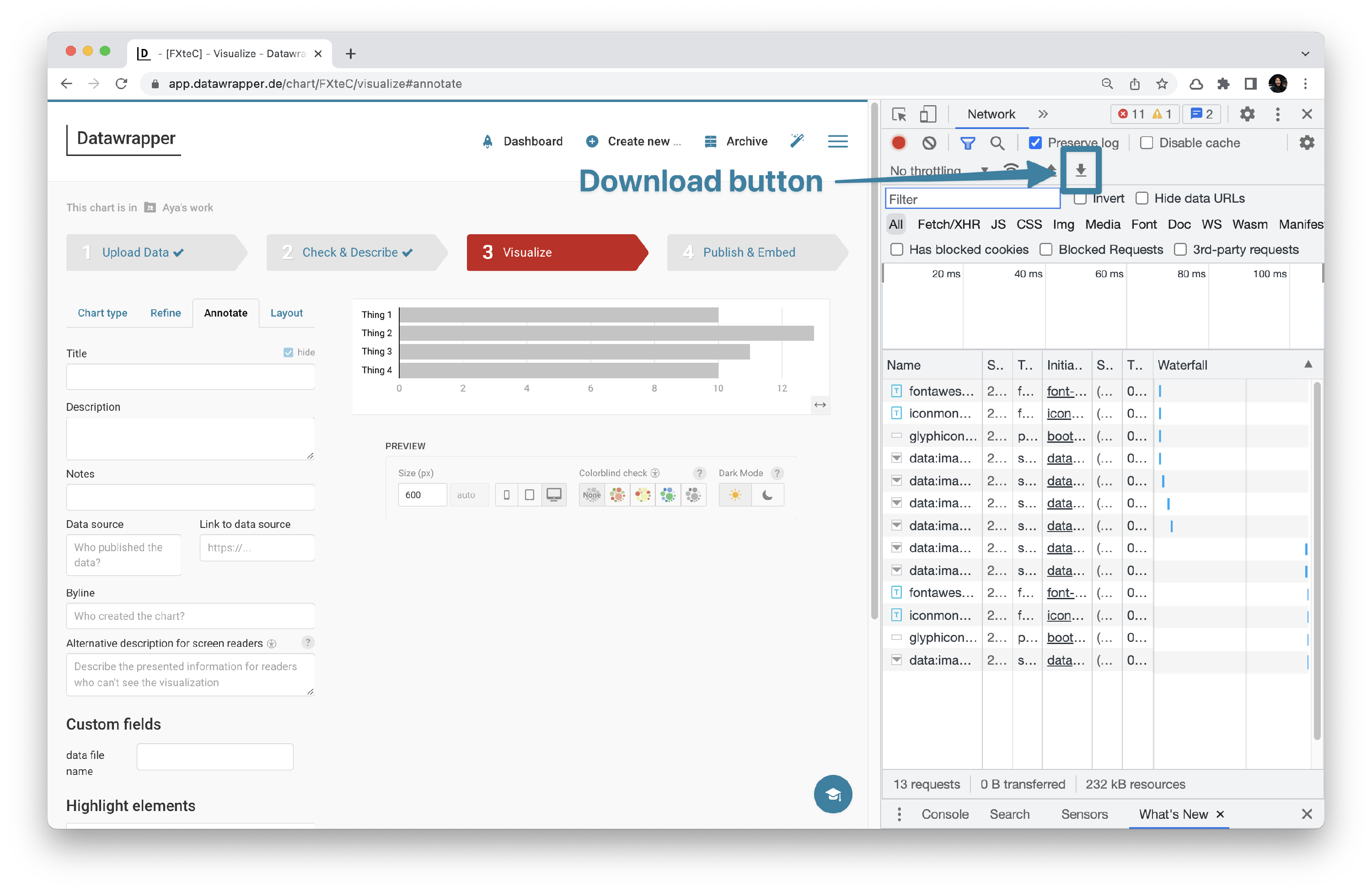Select the mobile preview size icon
Image resolution: width=1372 pixels, height=892 pixels.
point(506,495)
